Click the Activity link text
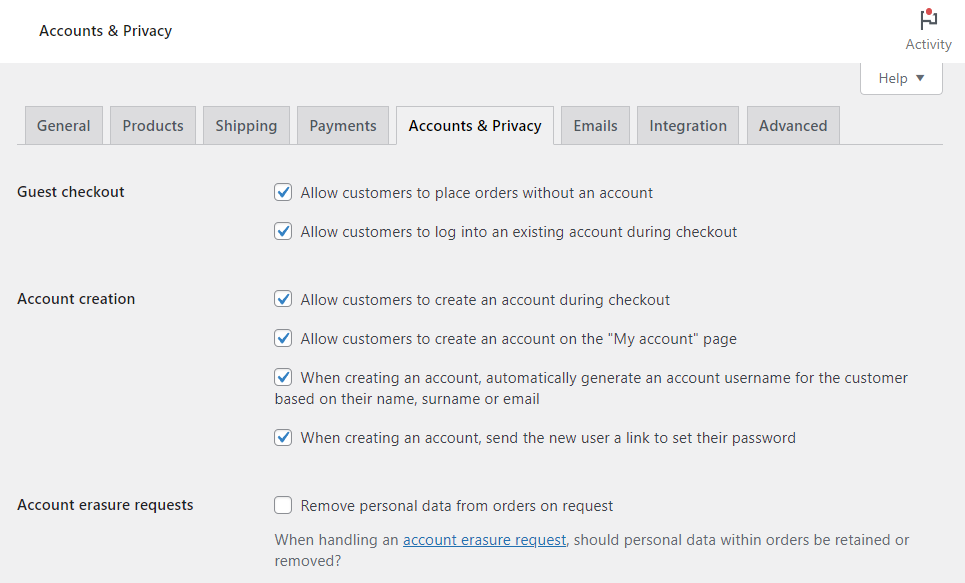The height and width of the screenshot is (583, 965). pos(928,44)
